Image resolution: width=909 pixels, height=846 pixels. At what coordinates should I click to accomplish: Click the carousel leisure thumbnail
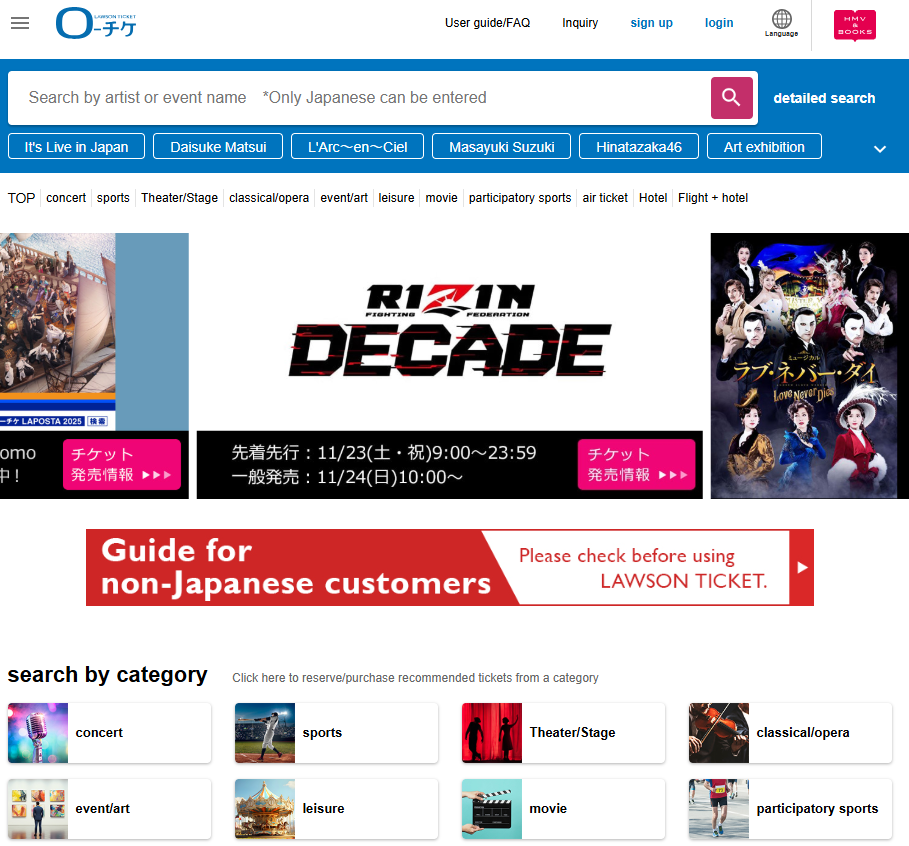coord(265,809)
